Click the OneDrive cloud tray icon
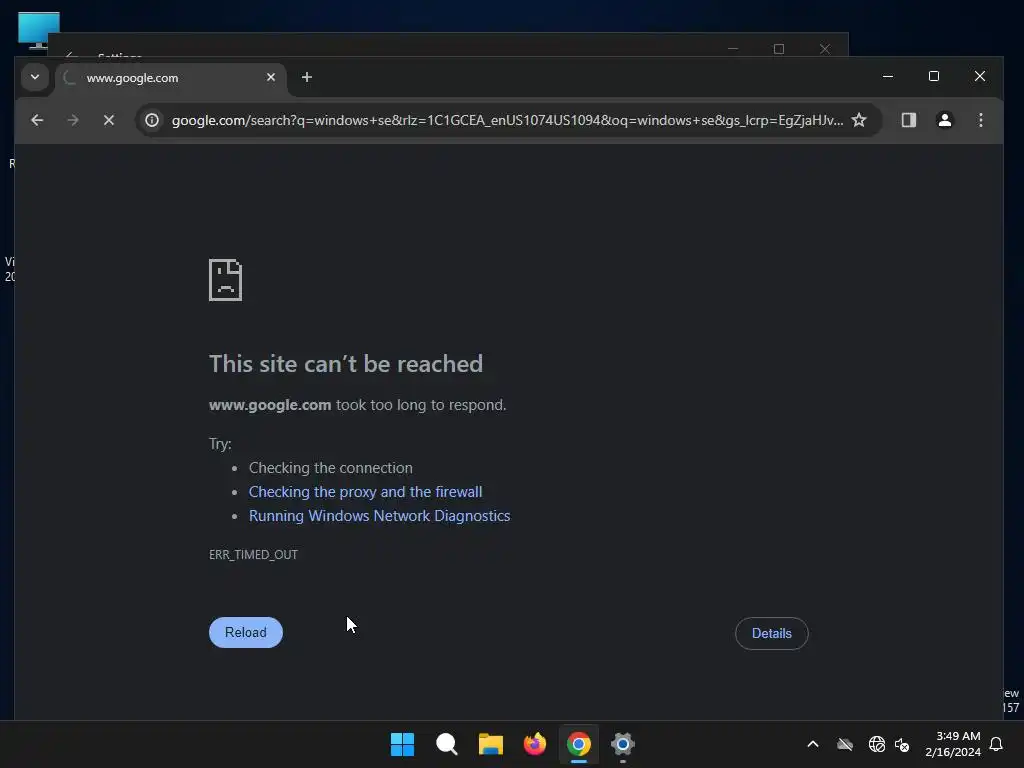 (845, 744)
